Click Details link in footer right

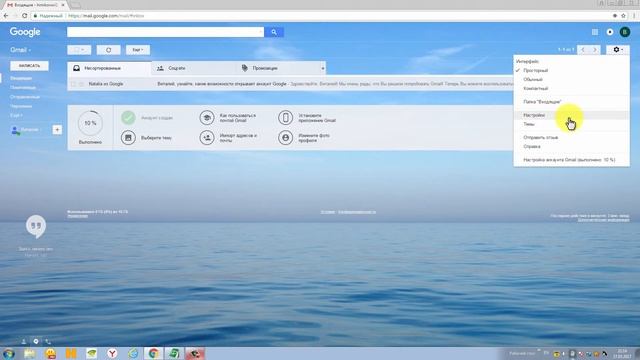coord(603,220)
